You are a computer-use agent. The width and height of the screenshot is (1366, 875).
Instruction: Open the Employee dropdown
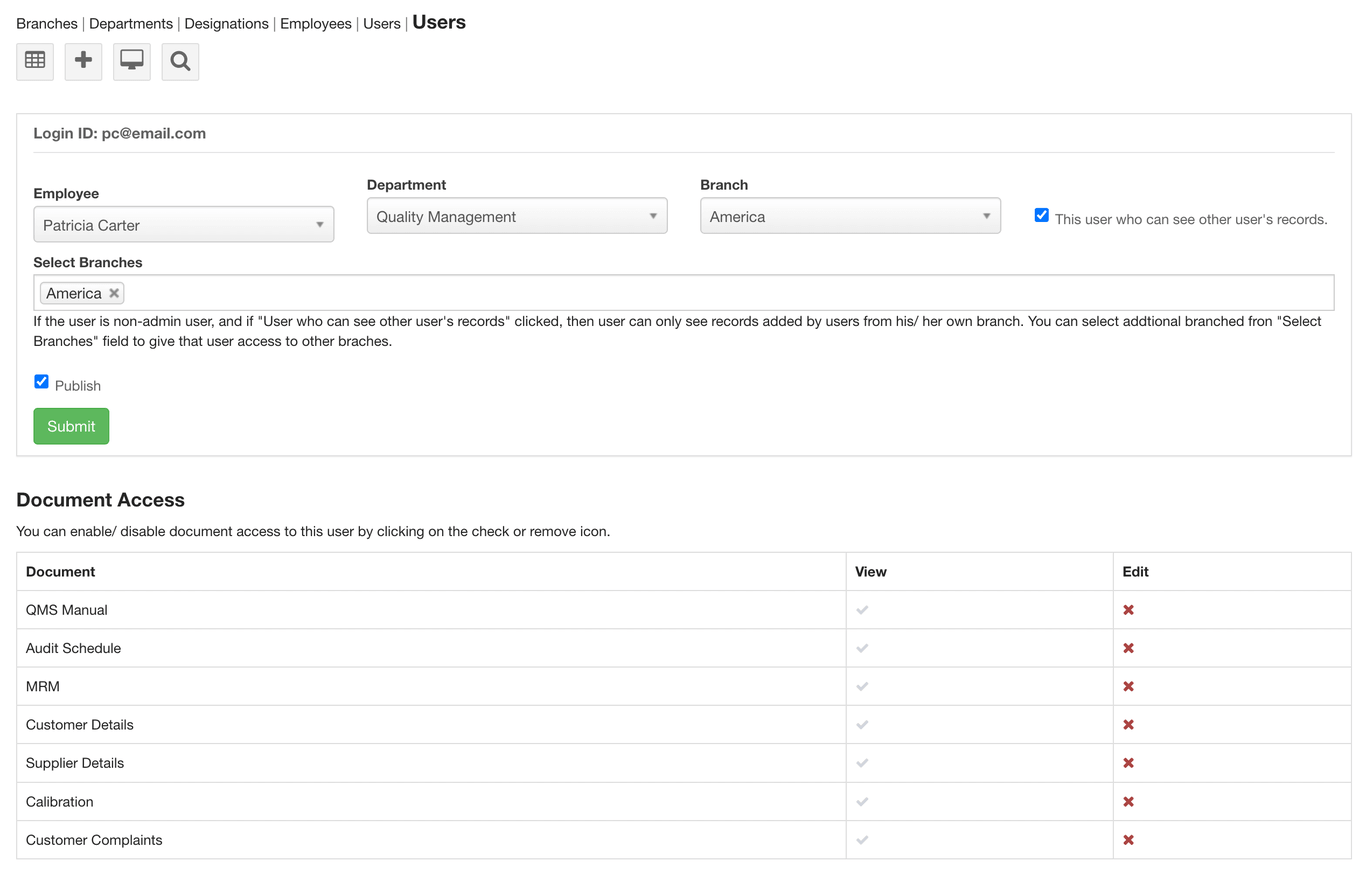coord(184,225)
